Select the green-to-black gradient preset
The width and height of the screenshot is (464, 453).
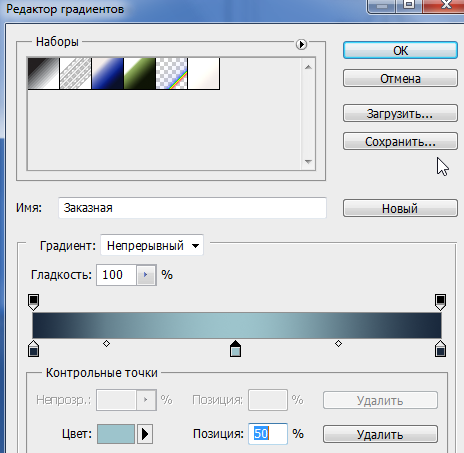(139, 73)
